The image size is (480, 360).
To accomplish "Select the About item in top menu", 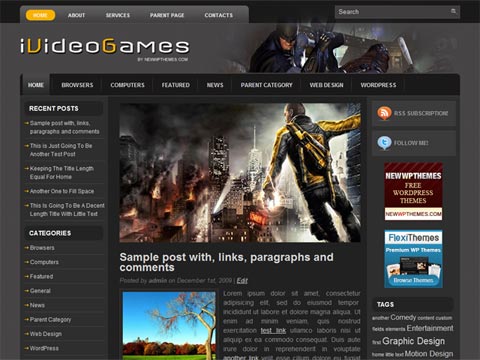I will click(x=76, y=15).
